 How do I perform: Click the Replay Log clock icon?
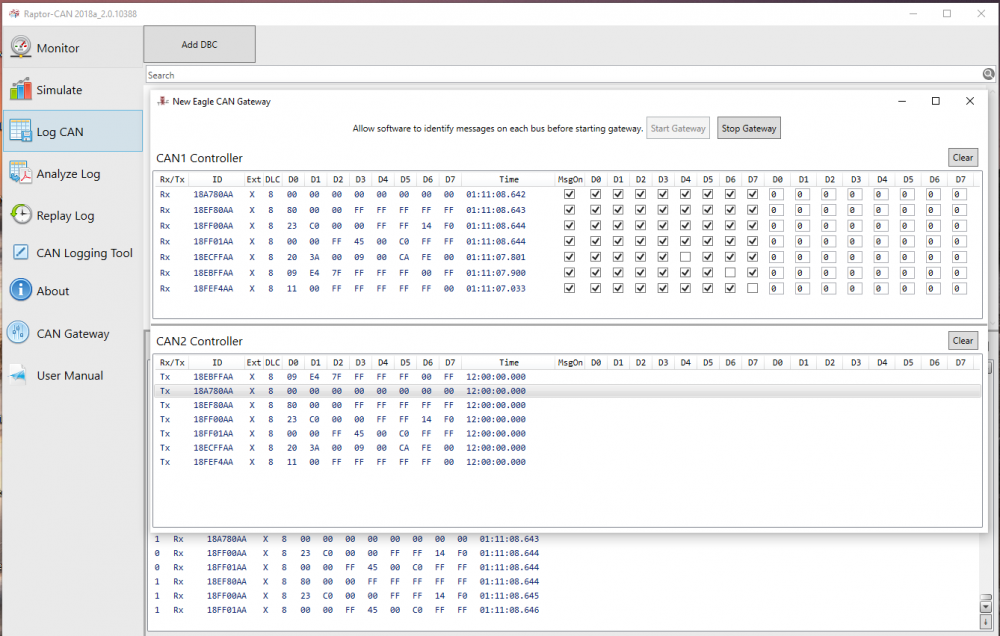pos(20,215)
